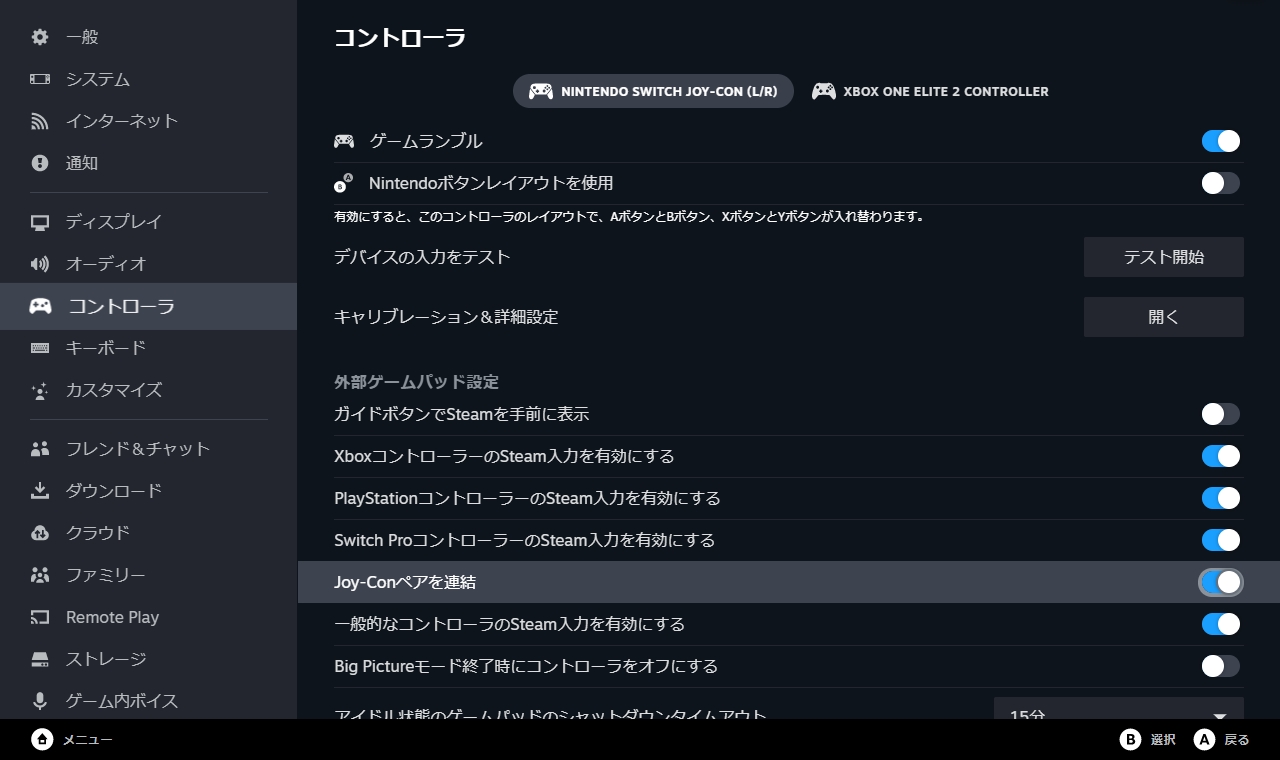Enable Big Pictureモード終了時にコントローラをオフ switch

[1221, 666]
